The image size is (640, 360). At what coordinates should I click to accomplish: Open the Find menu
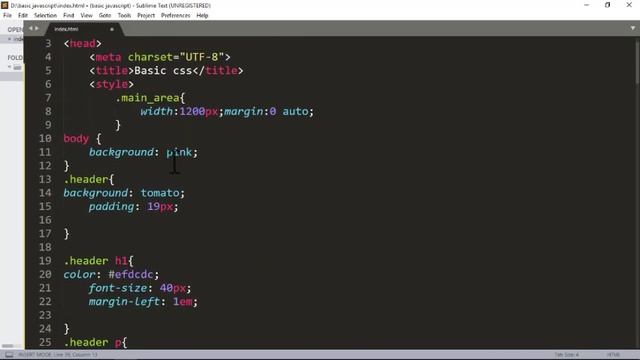[x=69, y=16]
